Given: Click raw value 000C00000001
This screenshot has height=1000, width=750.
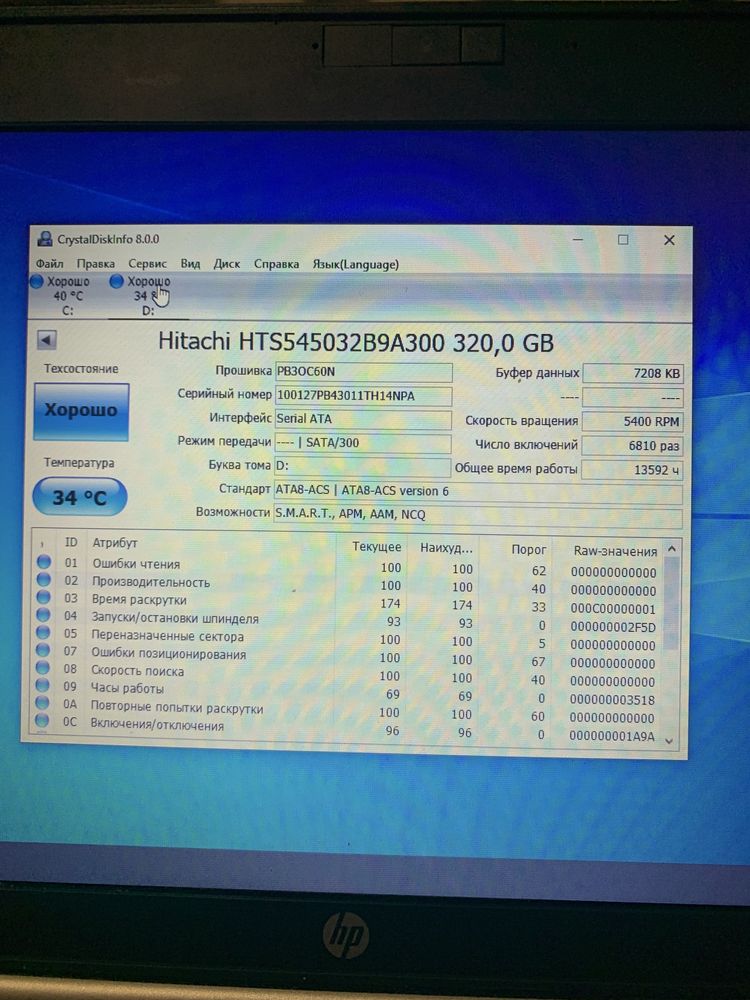Looking at the screenshot, I should point(613,609).
